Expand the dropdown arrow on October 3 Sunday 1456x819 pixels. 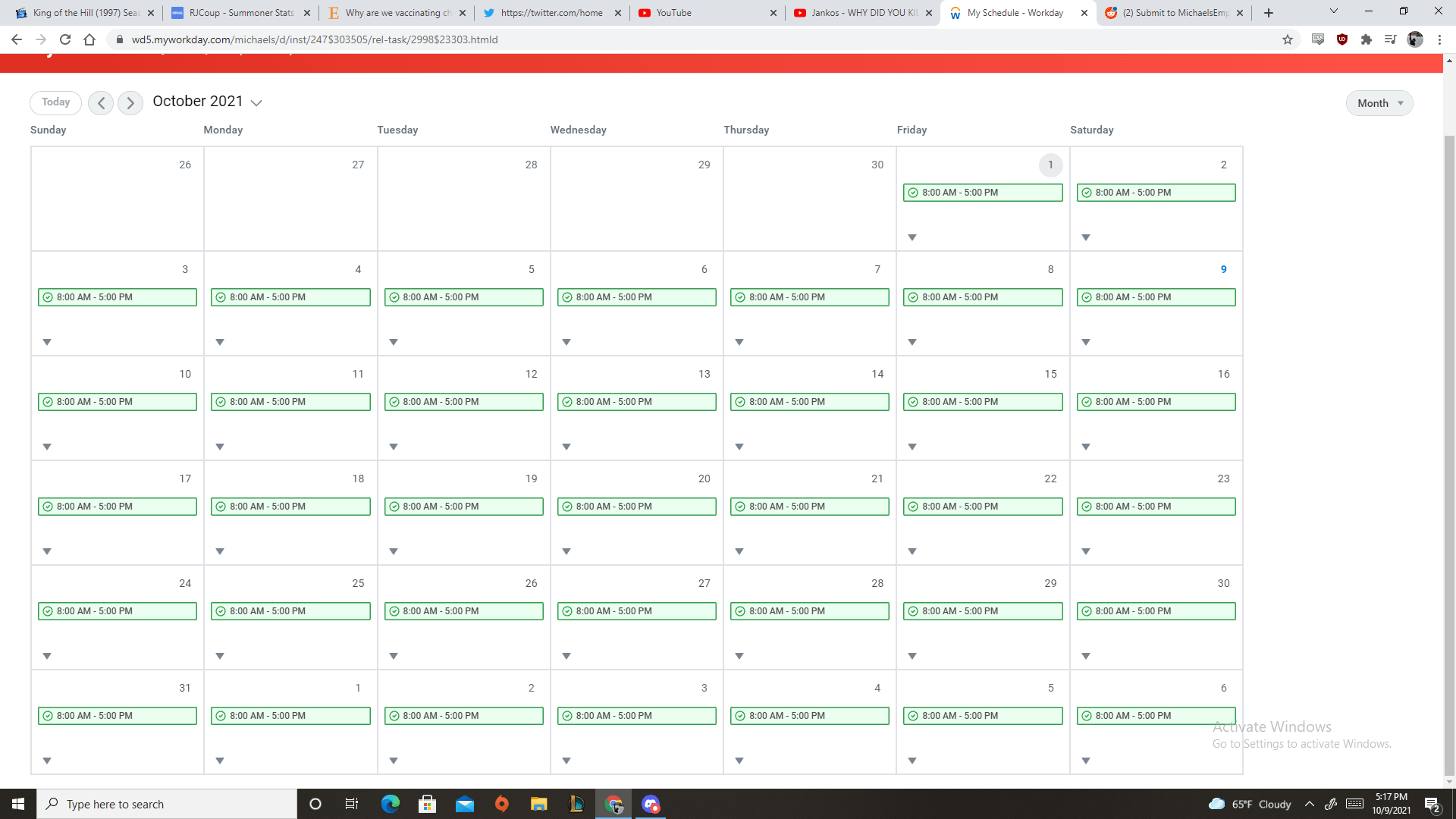pyautogui.click(x=46, y=342)
